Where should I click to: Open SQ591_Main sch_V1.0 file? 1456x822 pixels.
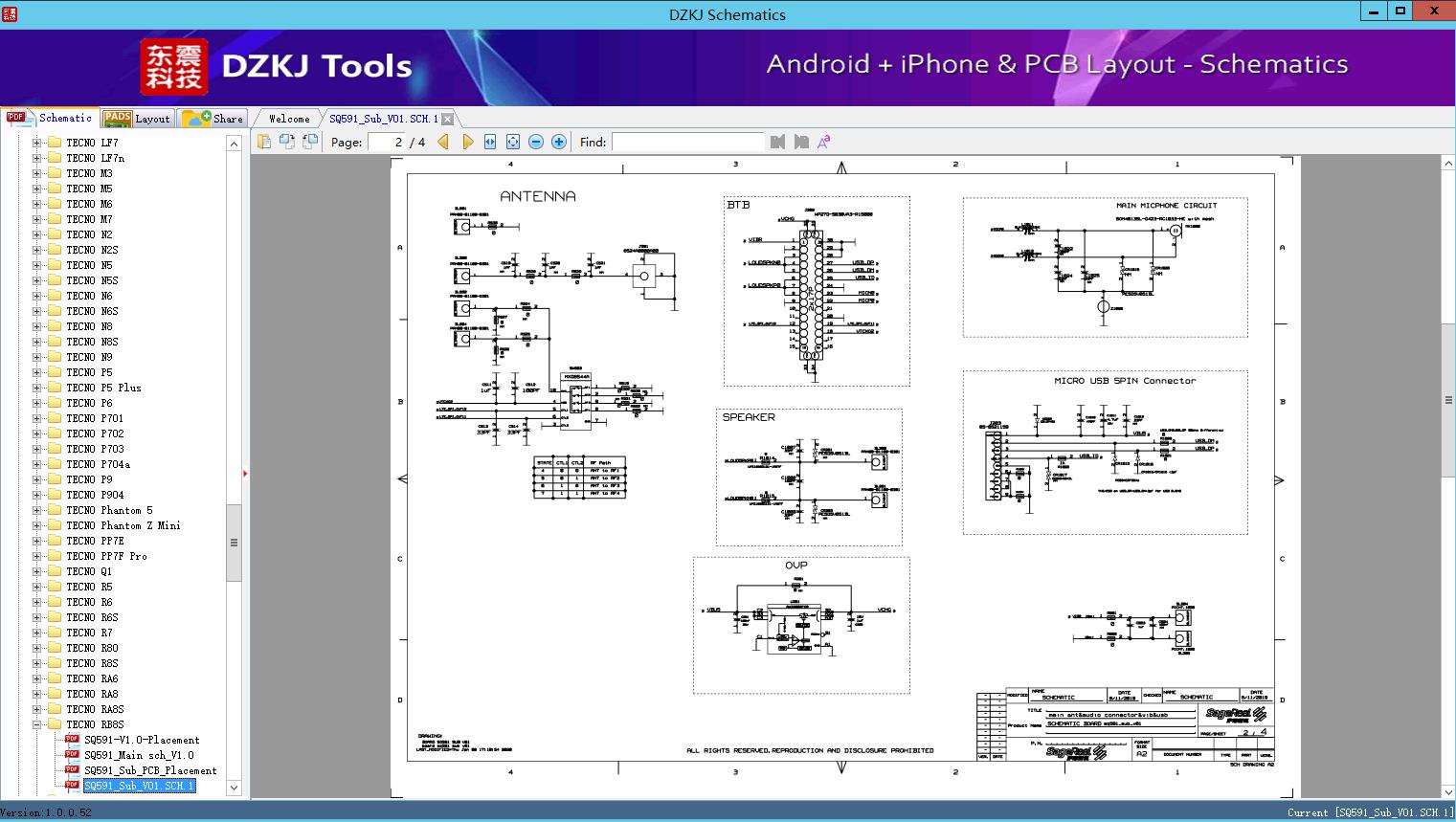pos(138,755)
